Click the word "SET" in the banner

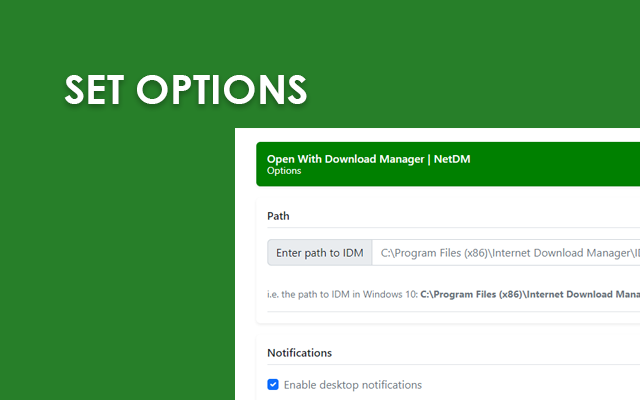(96, 89)
